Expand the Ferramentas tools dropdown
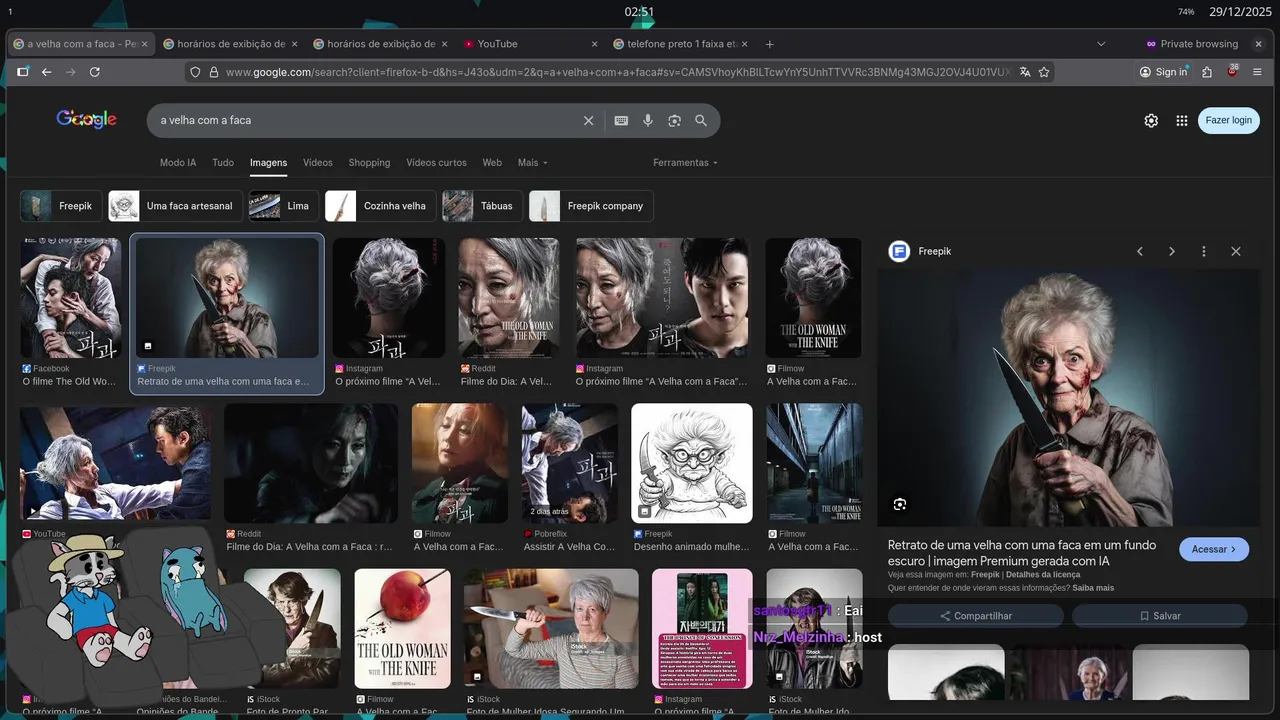 tap(686, 163)
